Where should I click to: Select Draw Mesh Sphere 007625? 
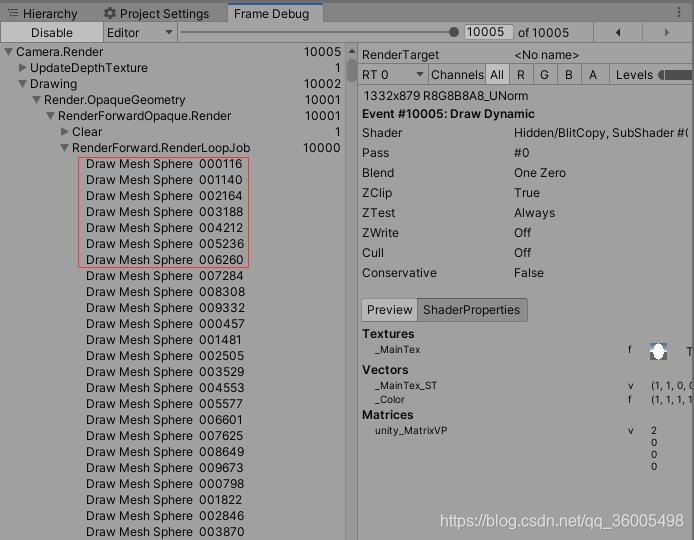click(x=164, y=436)
